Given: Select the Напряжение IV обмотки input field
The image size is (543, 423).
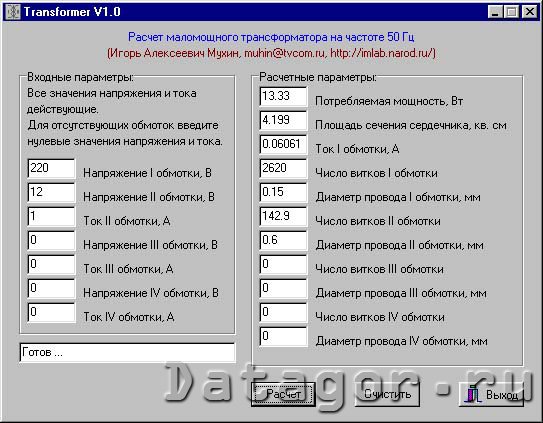Looking at the screenshot, I should point(51,289).
